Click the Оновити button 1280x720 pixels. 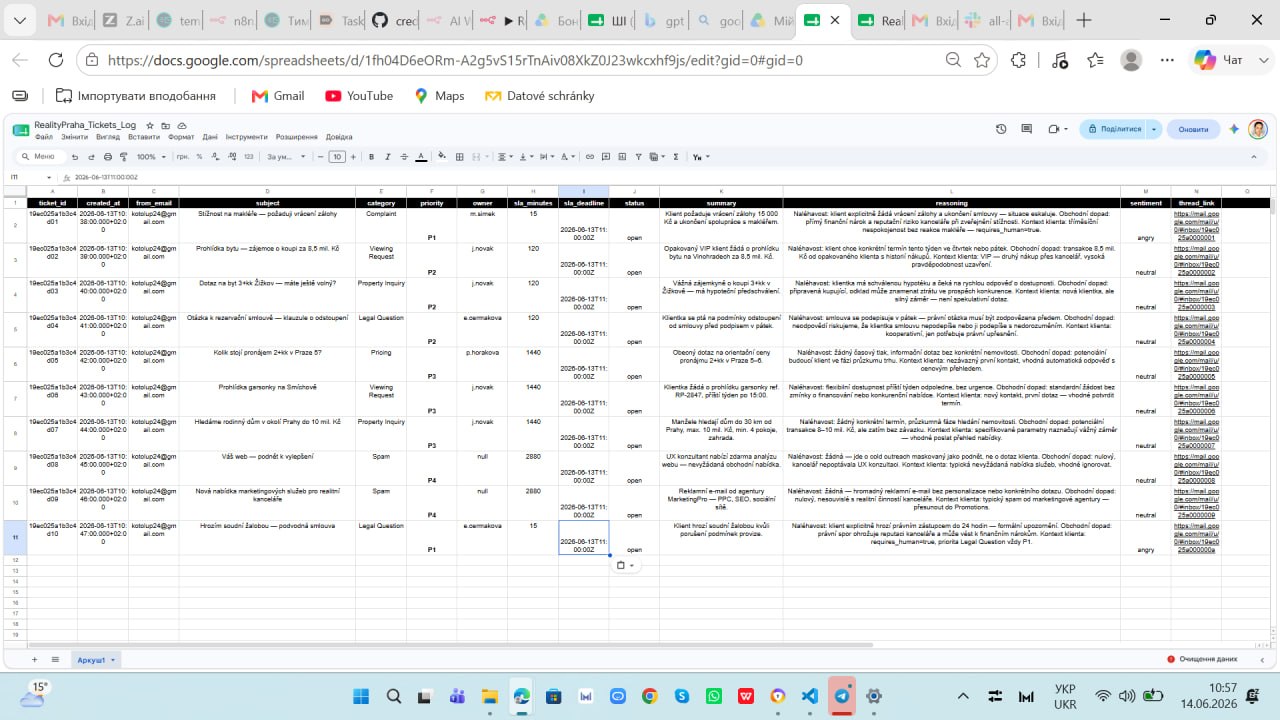coord(1193,129)
